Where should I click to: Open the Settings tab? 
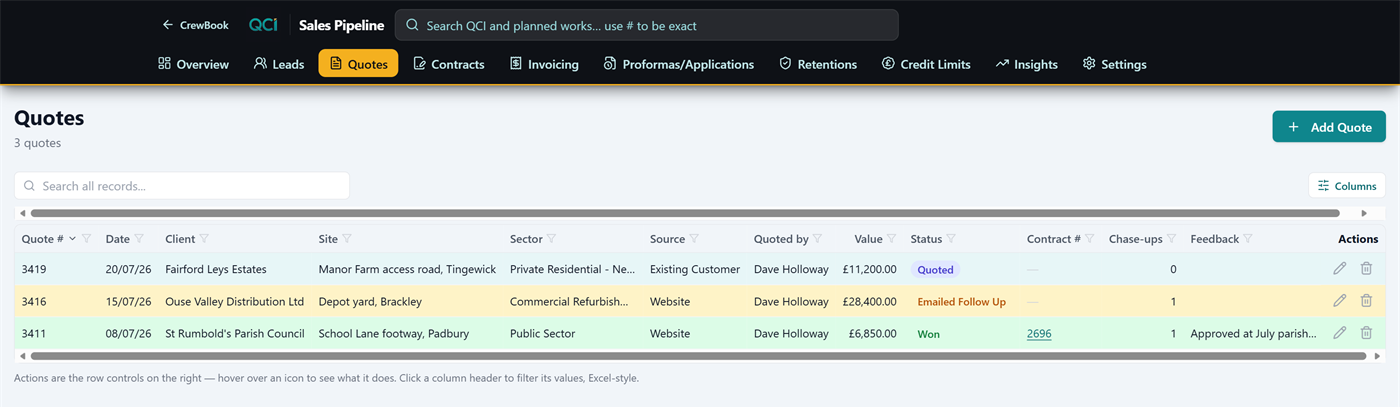click(x=1114, y=64)
